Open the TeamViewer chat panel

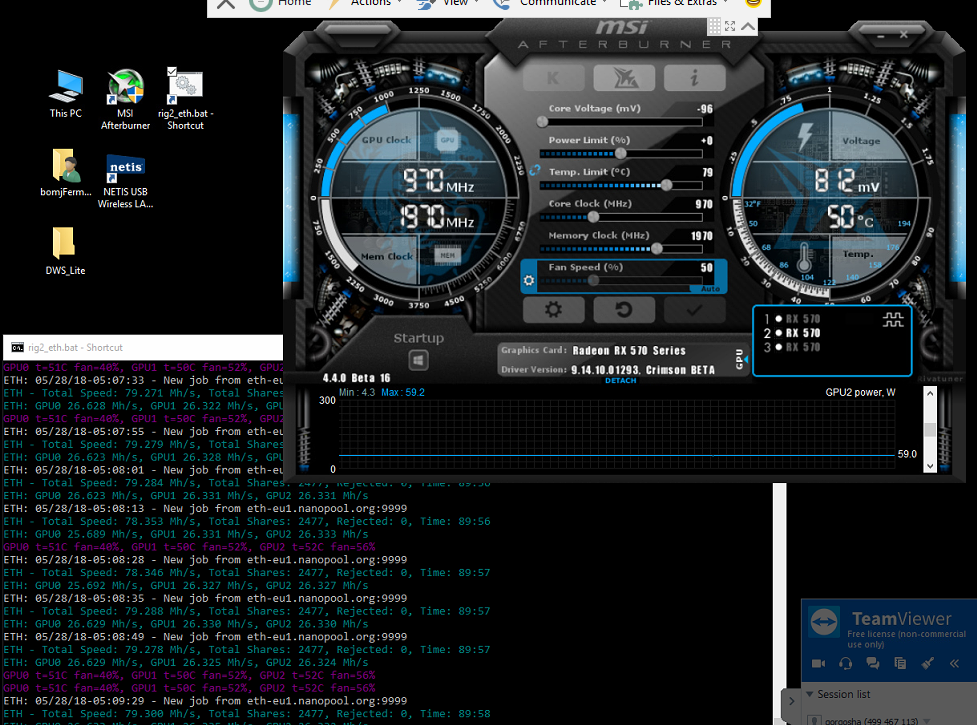coord(873,663)
